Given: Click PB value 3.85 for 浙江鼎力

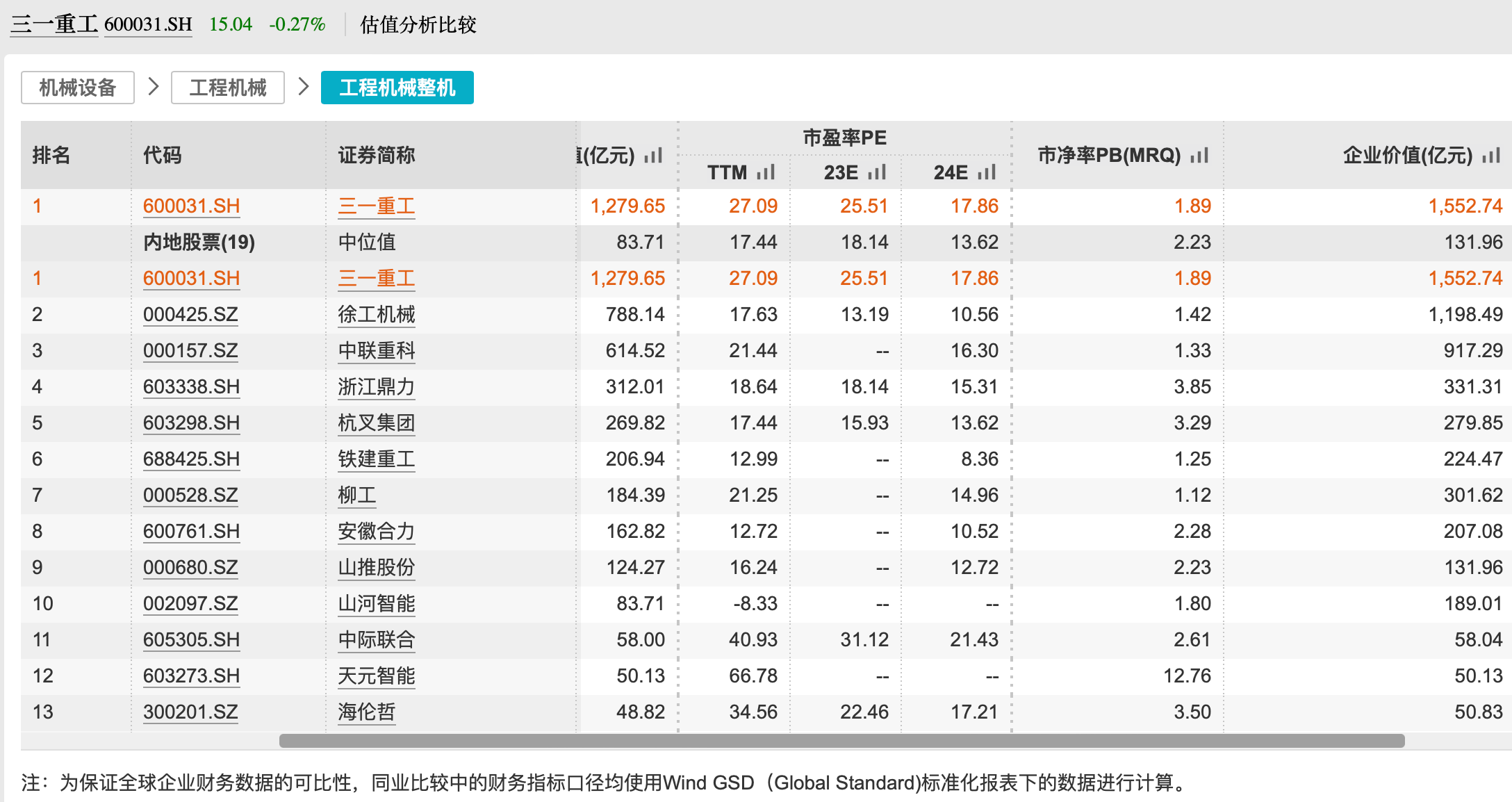Looking at the screenshot, I should [1192, 386].
